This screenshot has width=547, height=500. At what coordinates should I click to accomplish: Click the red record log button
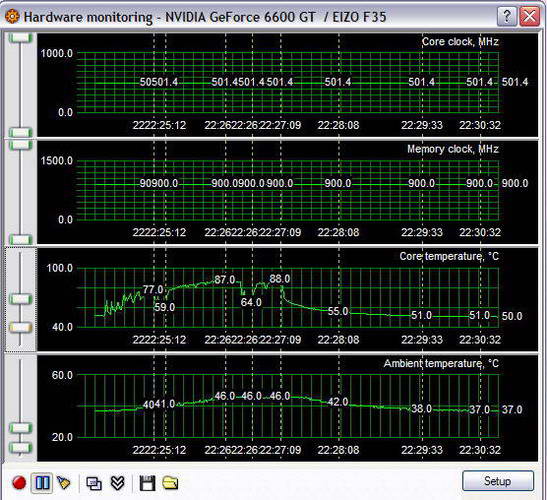19,483
